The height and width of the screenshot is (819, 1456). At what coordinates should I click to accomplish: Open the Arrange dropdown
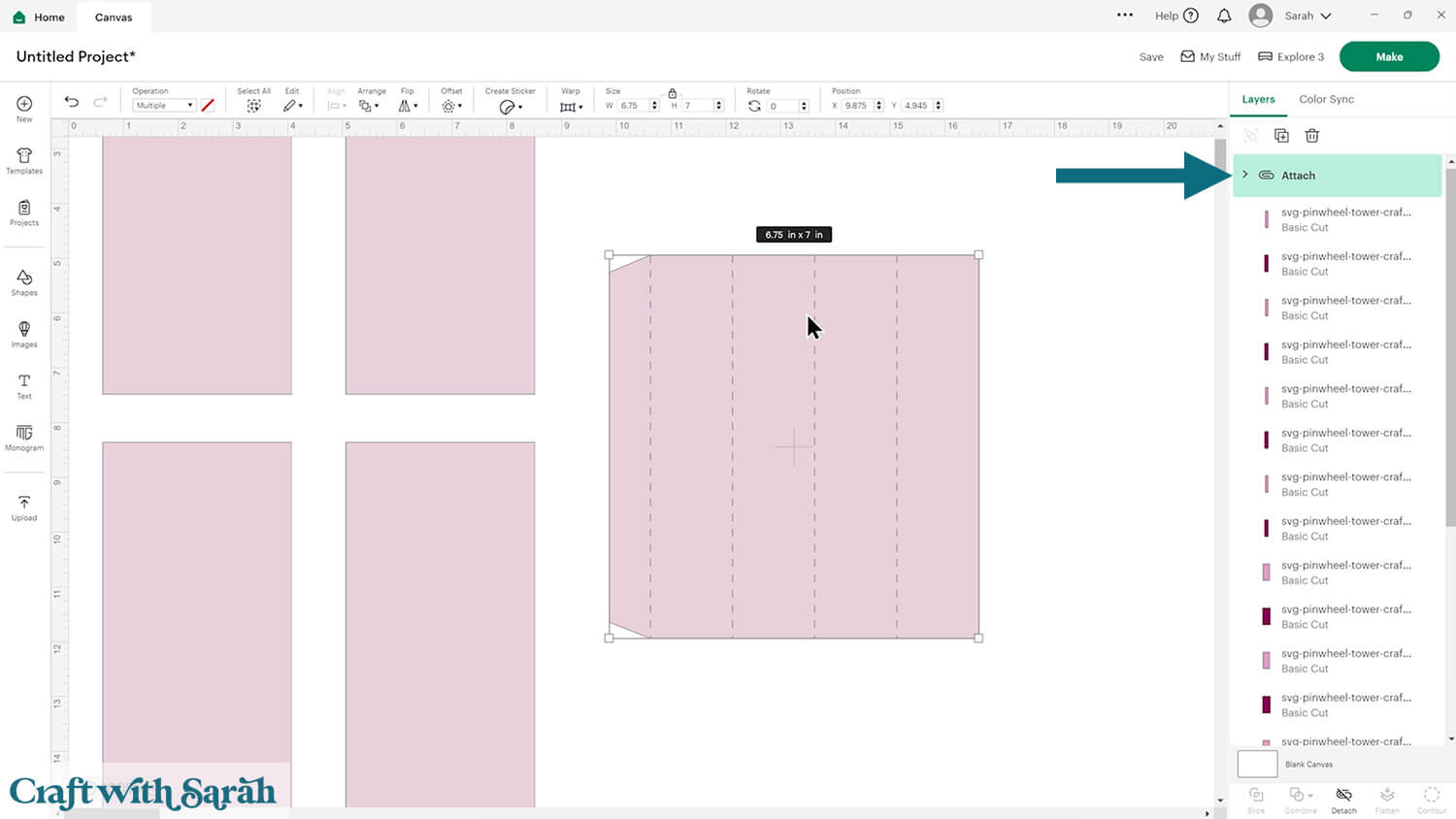click(369, 106)
